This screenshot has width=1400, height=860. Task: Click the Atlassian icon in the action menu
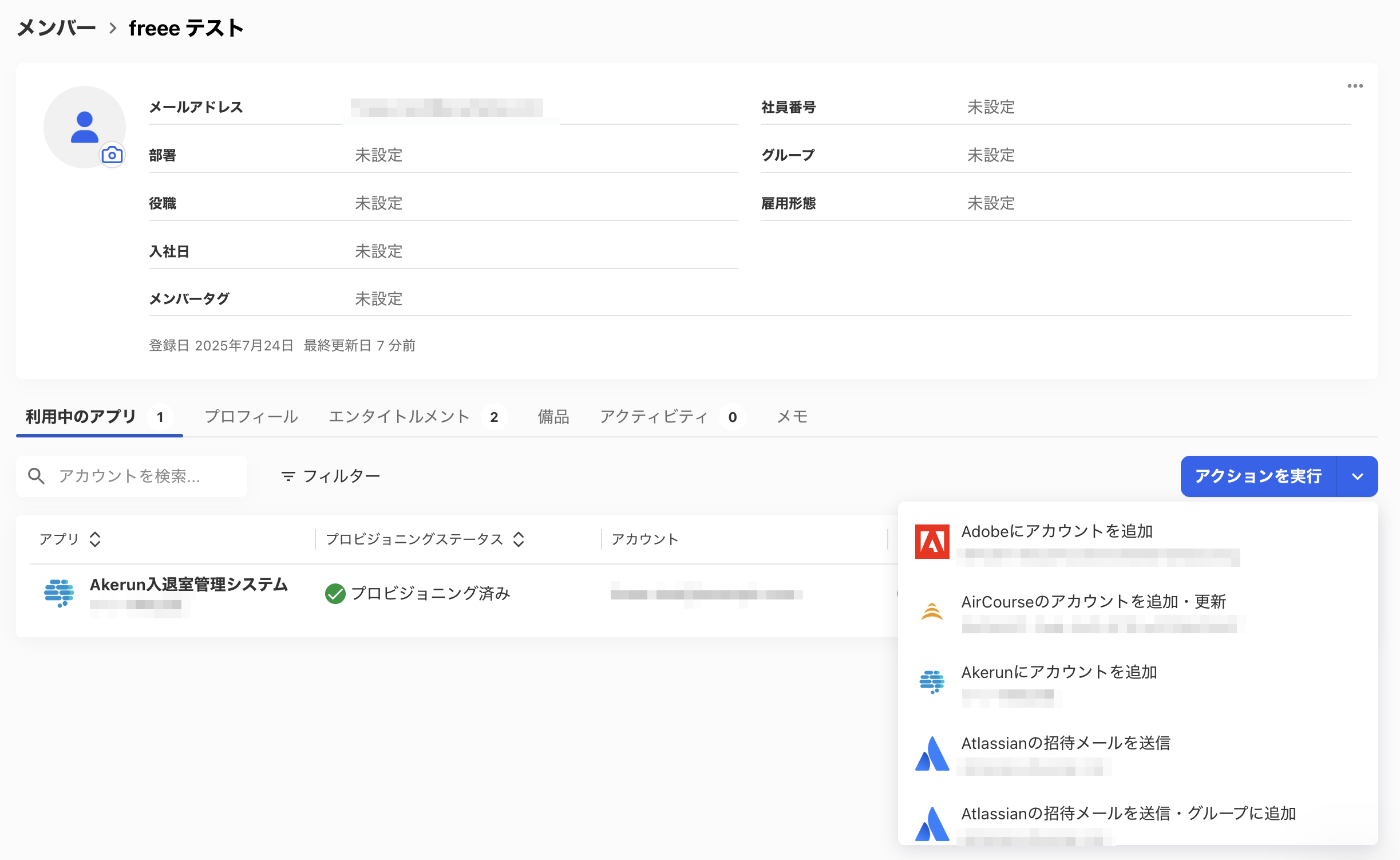pos(933,752)
